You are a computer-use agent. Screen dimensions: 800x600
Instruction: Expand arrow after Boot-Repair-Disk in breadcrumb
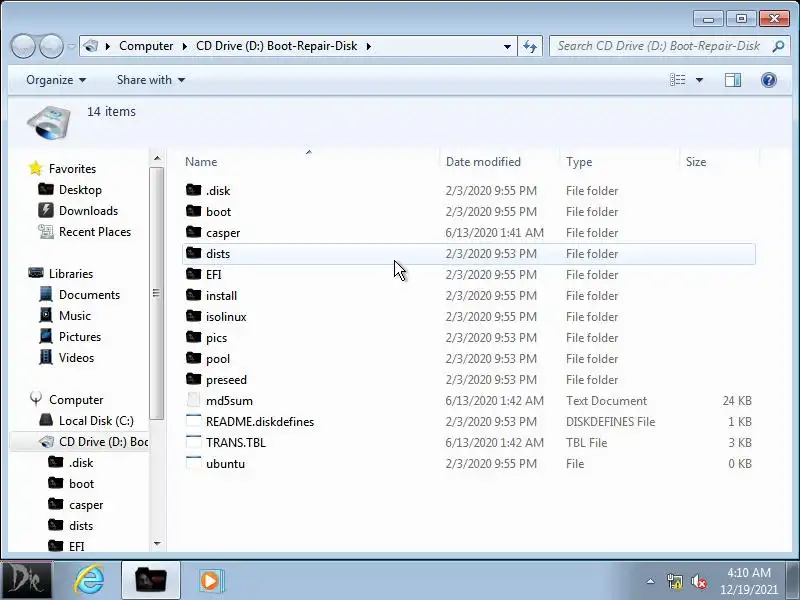pyautogui.click(x=368, y=46)
